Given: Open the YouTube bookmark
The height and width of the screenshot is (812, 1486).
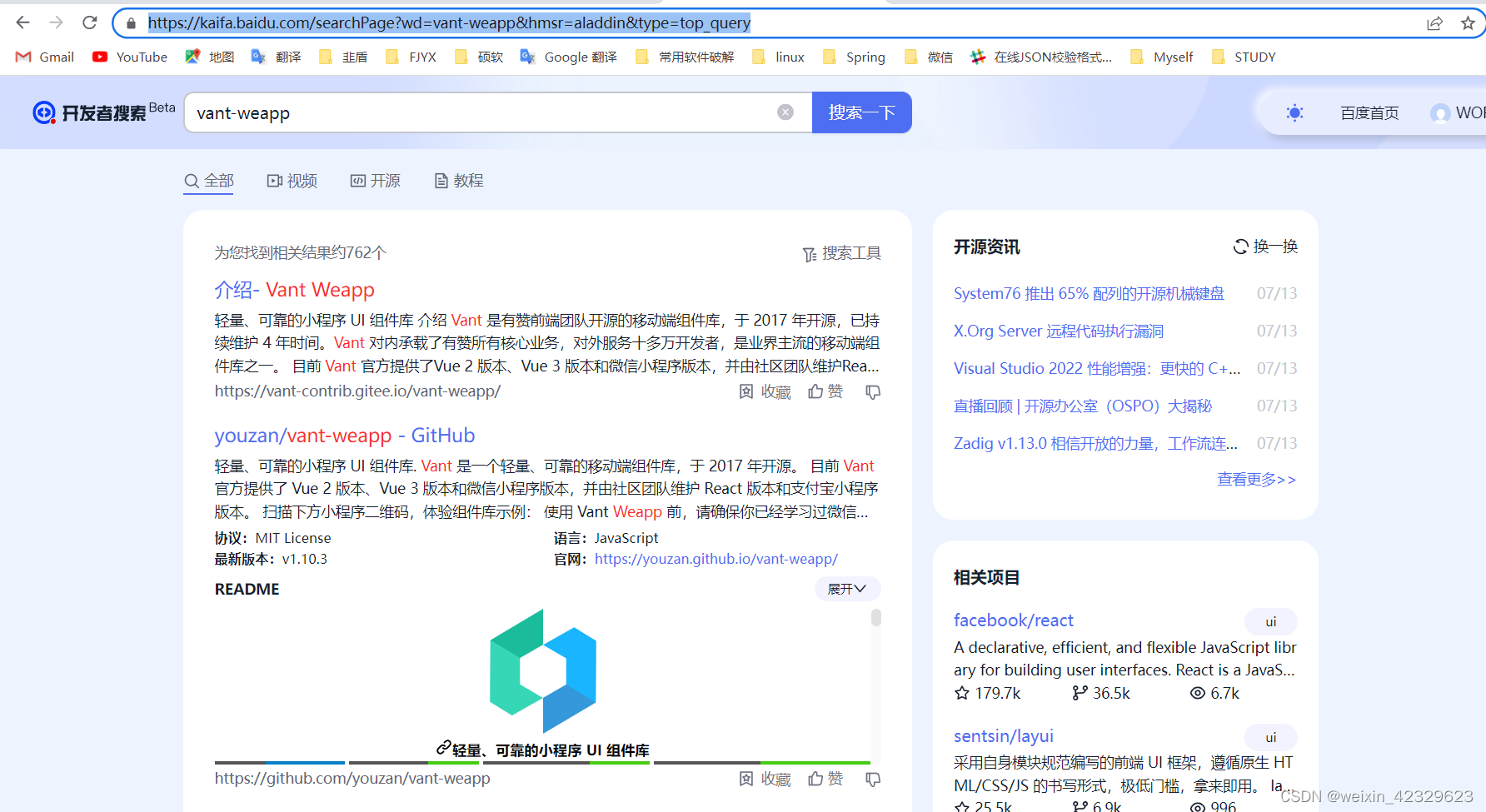Looking at the screenshot, I should pyautogui.click(x=130, y=57).
